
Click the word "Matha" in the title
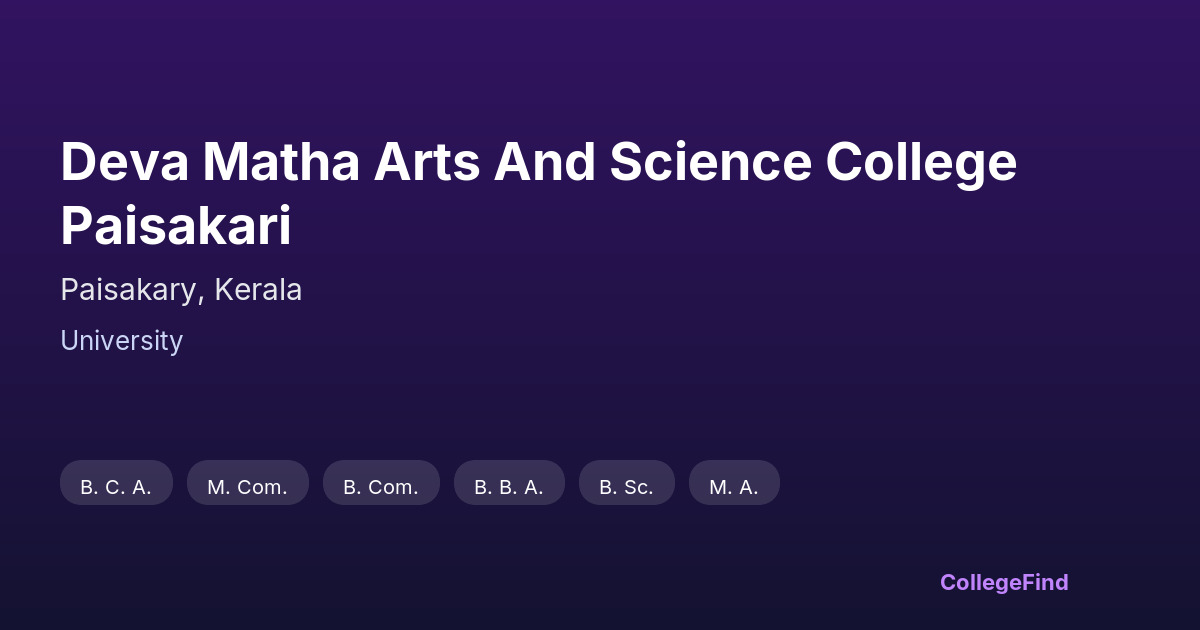tap(280, 162)
